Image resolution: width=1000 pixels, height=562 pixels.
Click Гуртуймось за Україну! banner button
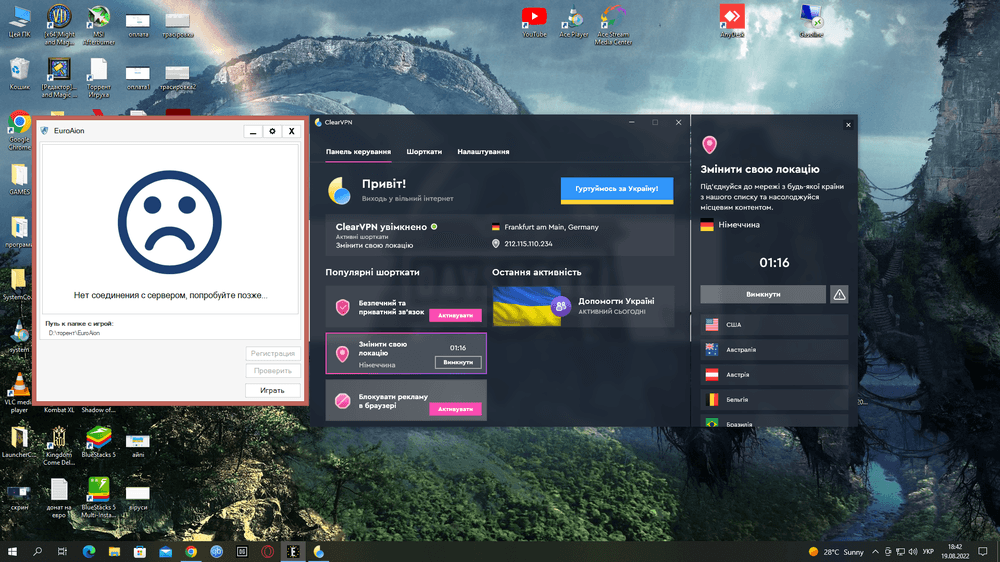[x=616, y=190]
